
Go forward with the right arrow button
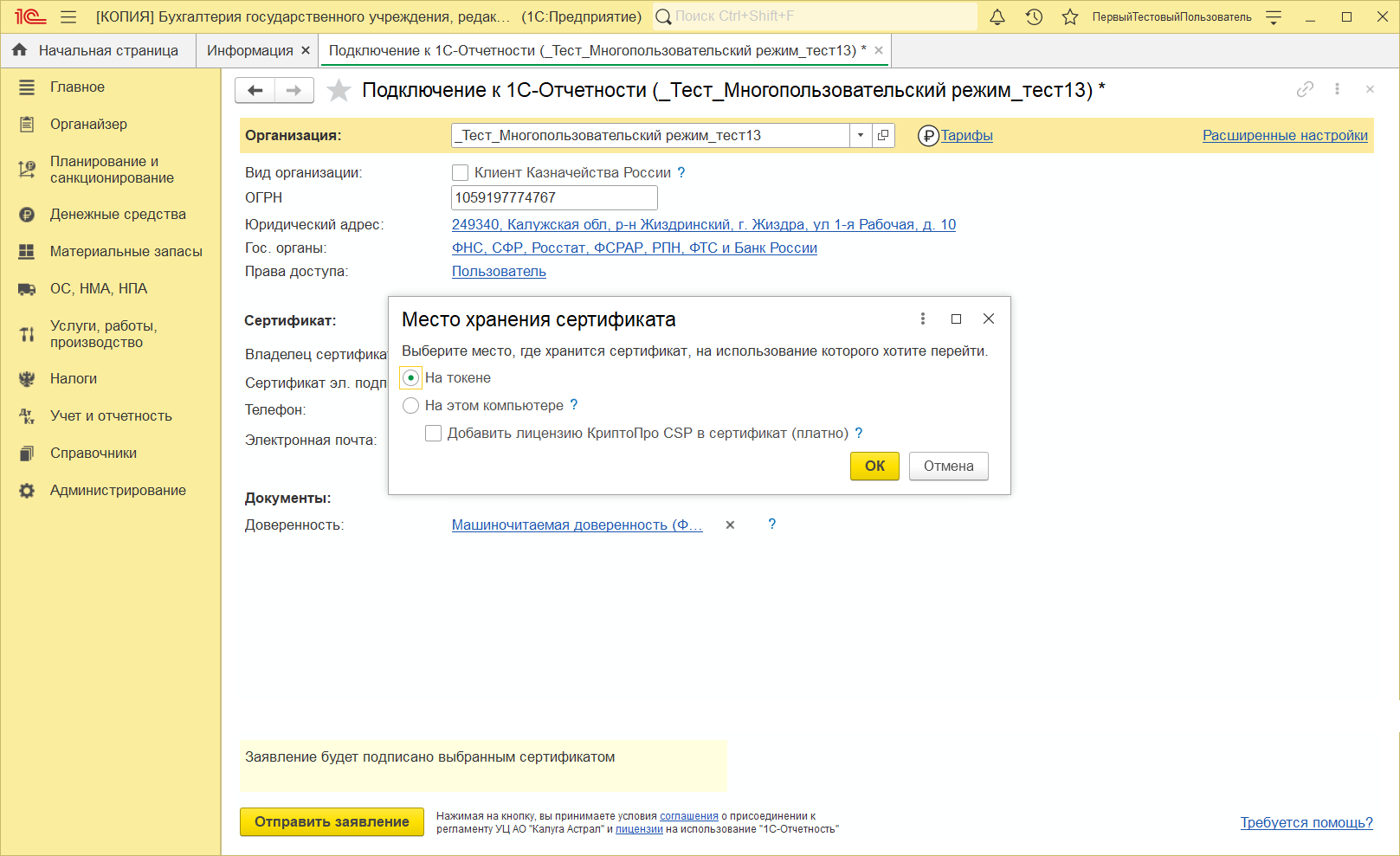click(x=294, y=90)
